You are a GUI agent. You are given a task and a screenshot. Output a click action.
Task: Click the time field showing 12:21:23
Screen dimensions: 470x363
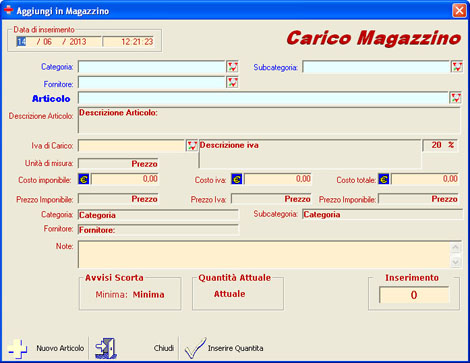click(129, 42)
